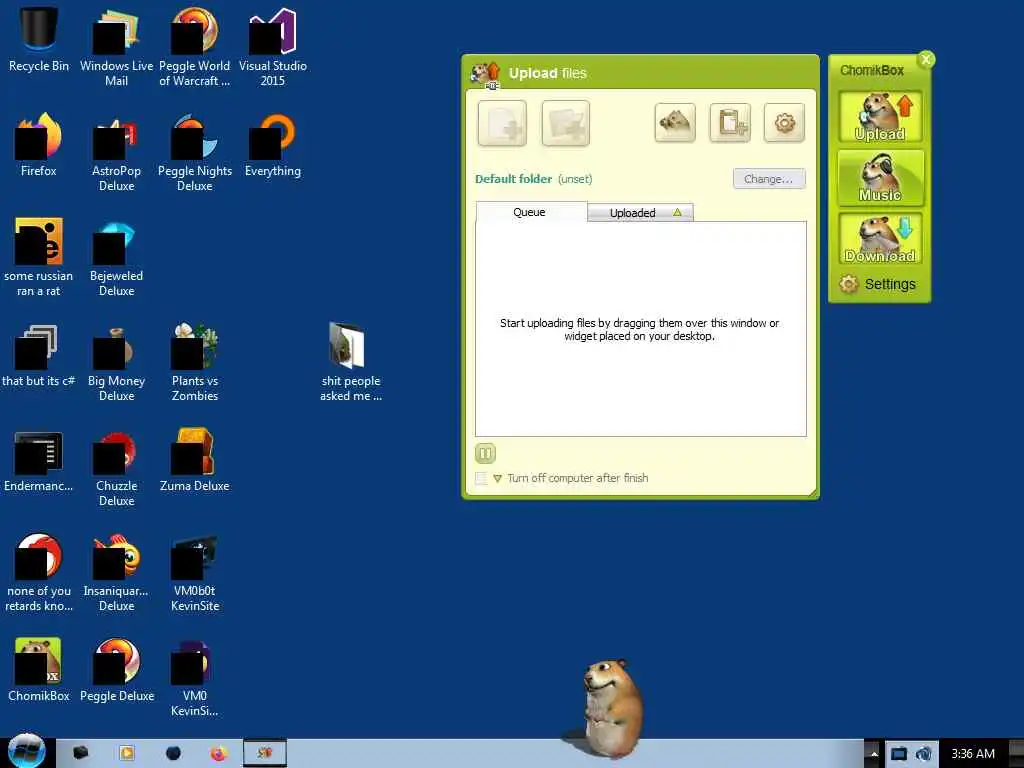The height and width of the screenshot is (768, 1024).
Task: Open Upload in ChomikBox widget
Action: (x=880, y=117)
